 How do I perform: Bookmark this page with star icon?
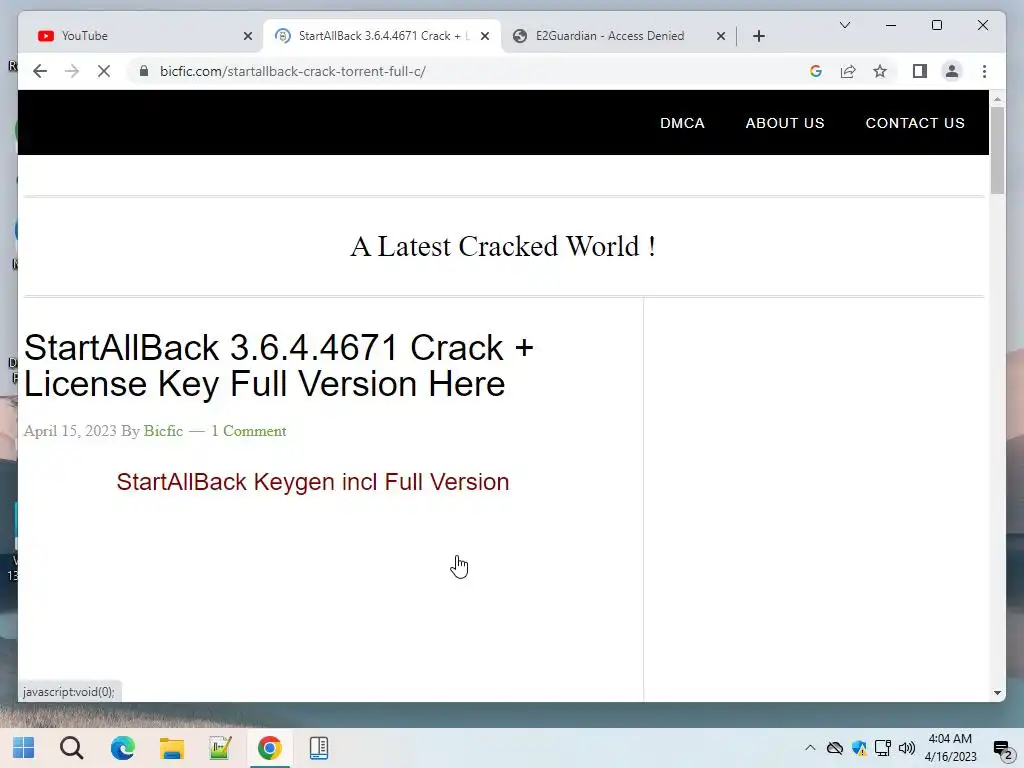click(x=880, y=71)
